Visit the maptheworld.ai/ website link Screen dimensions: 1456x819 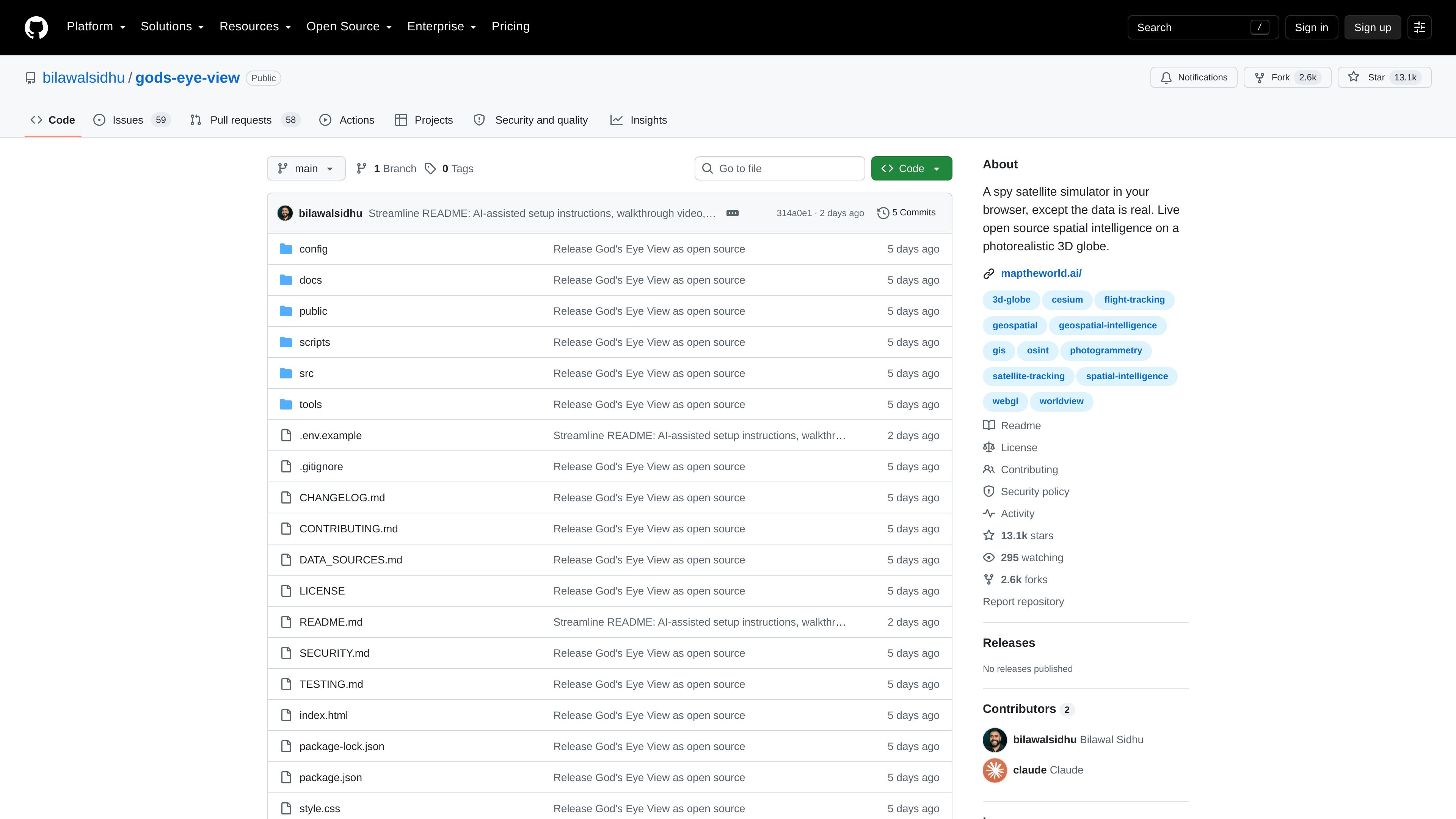click(1041, 273)
